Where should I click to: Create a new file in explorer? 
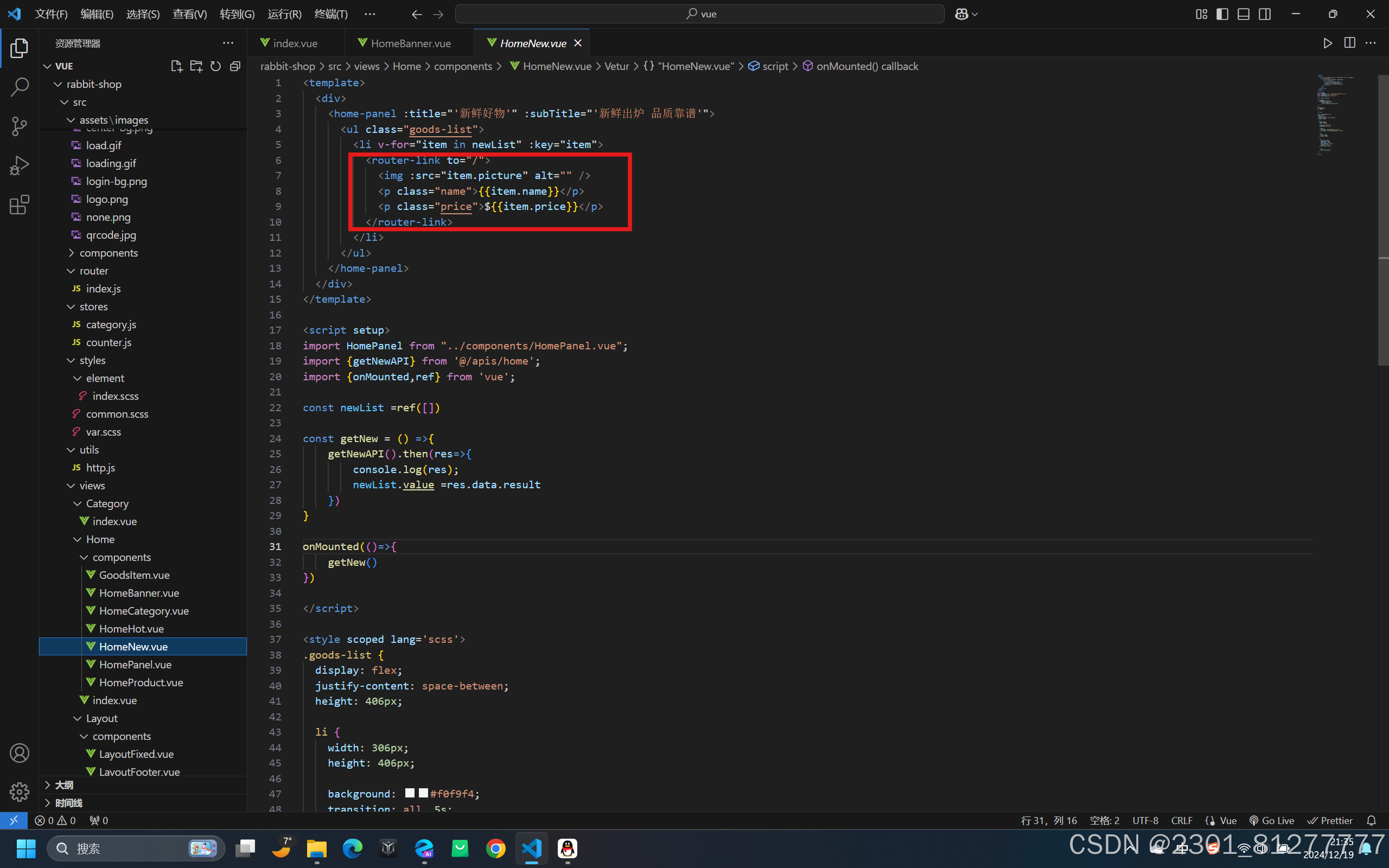click(x=177, y=66)
